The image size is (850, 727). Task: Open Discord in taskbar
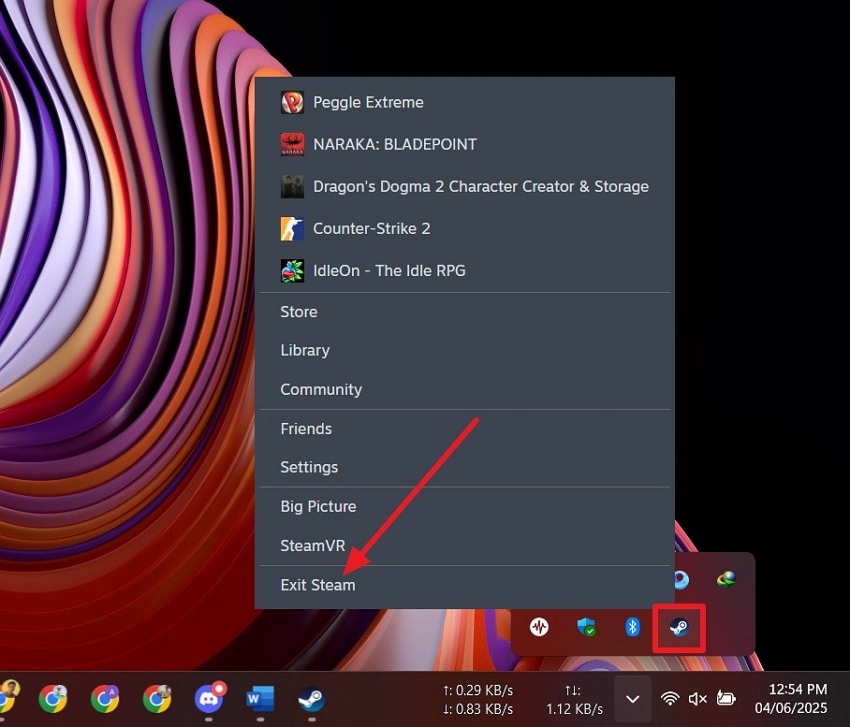209,698
